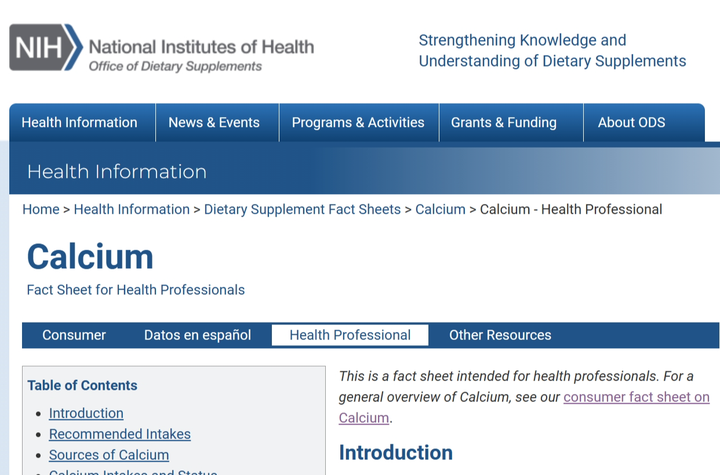Follow the Health Information breadcrumb link
Image resolution: width=720 pixels, height=475 pixels.
132,209
